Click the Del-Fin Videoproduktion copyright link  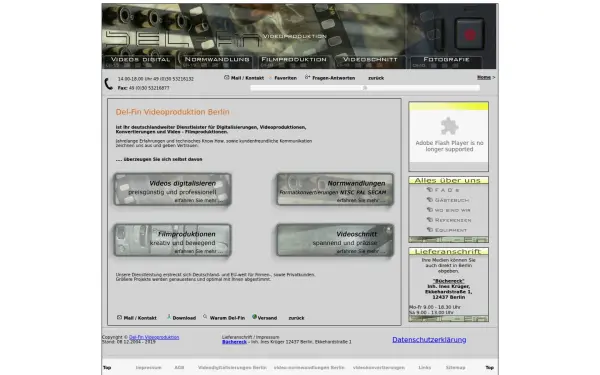click(154, 337)
